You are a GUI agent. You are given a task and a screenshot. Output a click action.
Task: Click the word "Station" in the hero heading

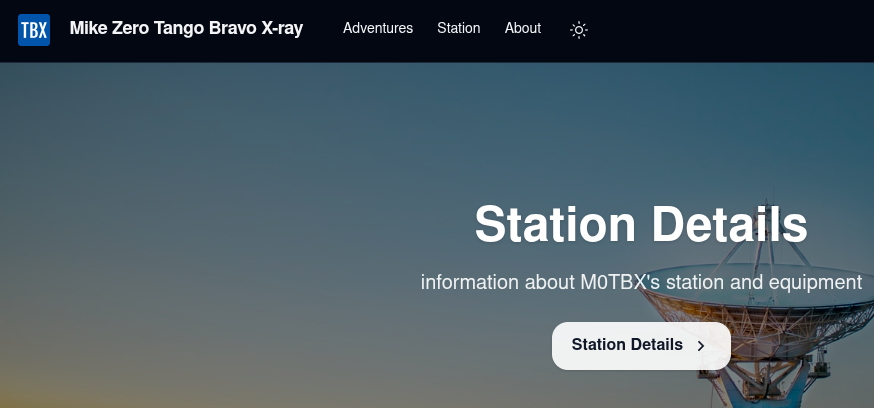[x=555, y=224]
